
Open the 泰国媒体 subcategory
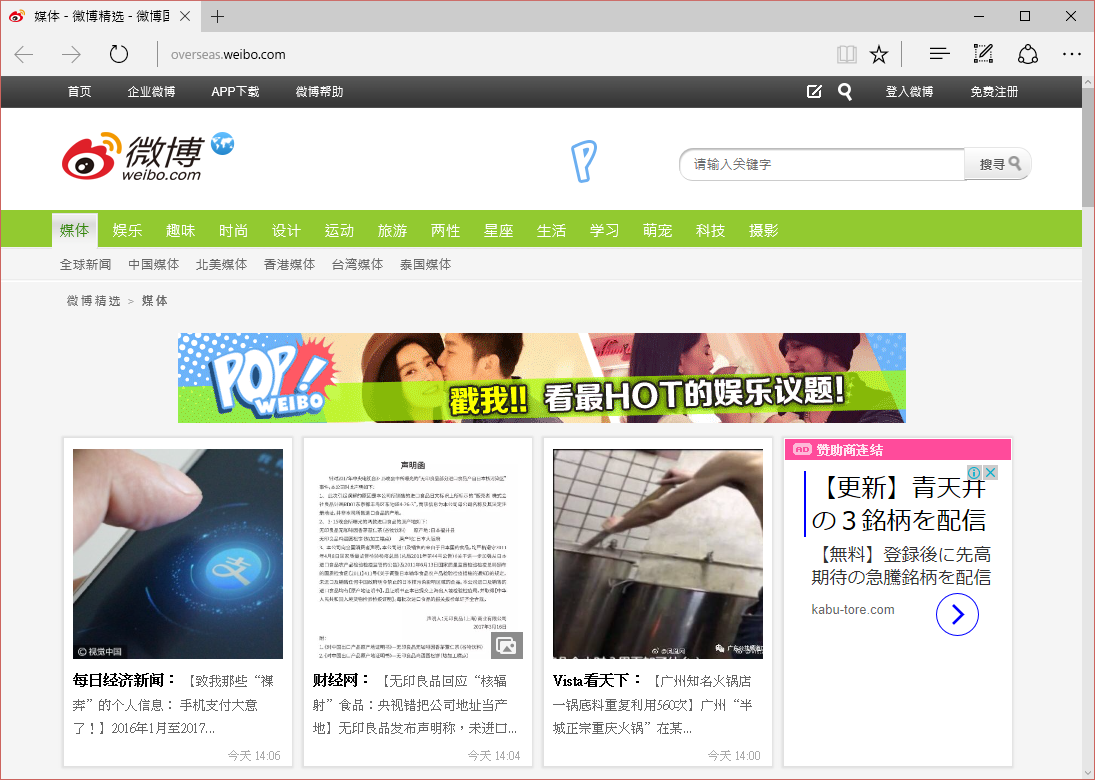[425, 265]
